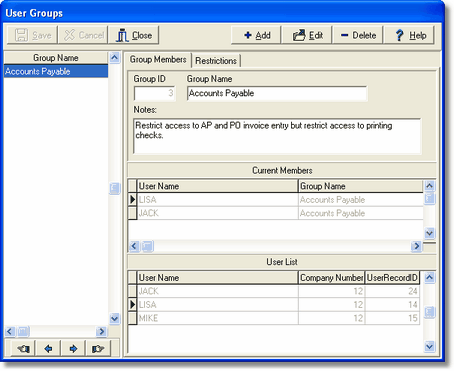Click UserRecordID column header

point(392,278)
